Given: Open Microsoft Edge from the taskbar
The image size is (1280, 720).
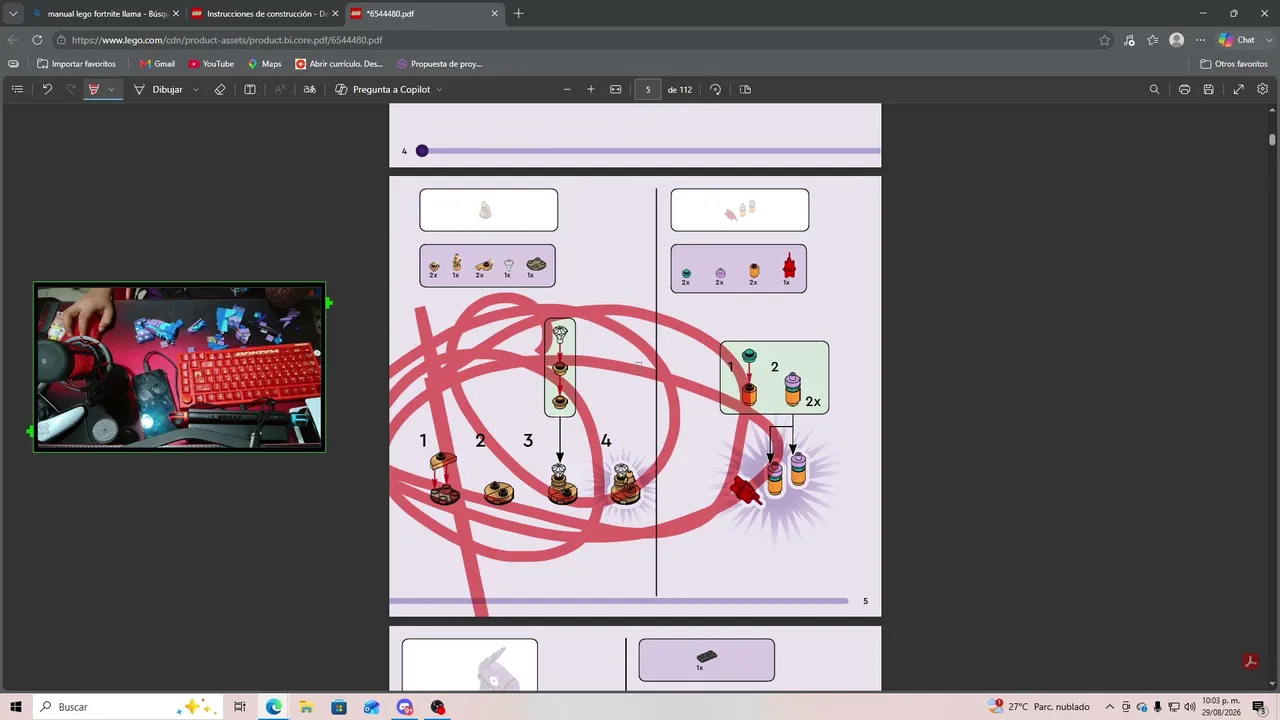Looking at the screenshot, I should pos(273,707).
